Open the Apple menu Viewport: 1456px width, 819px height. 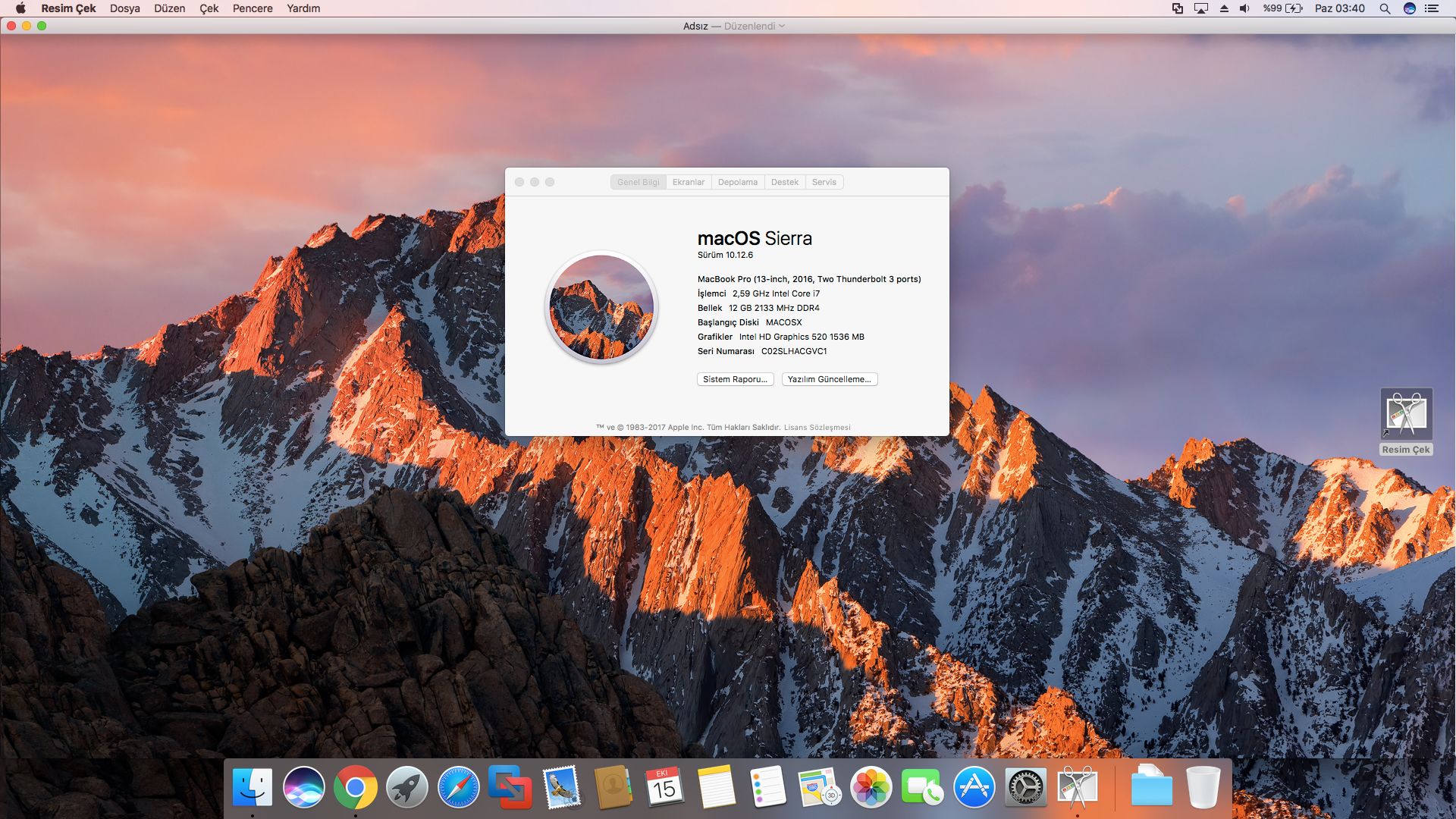pos(20,8)
